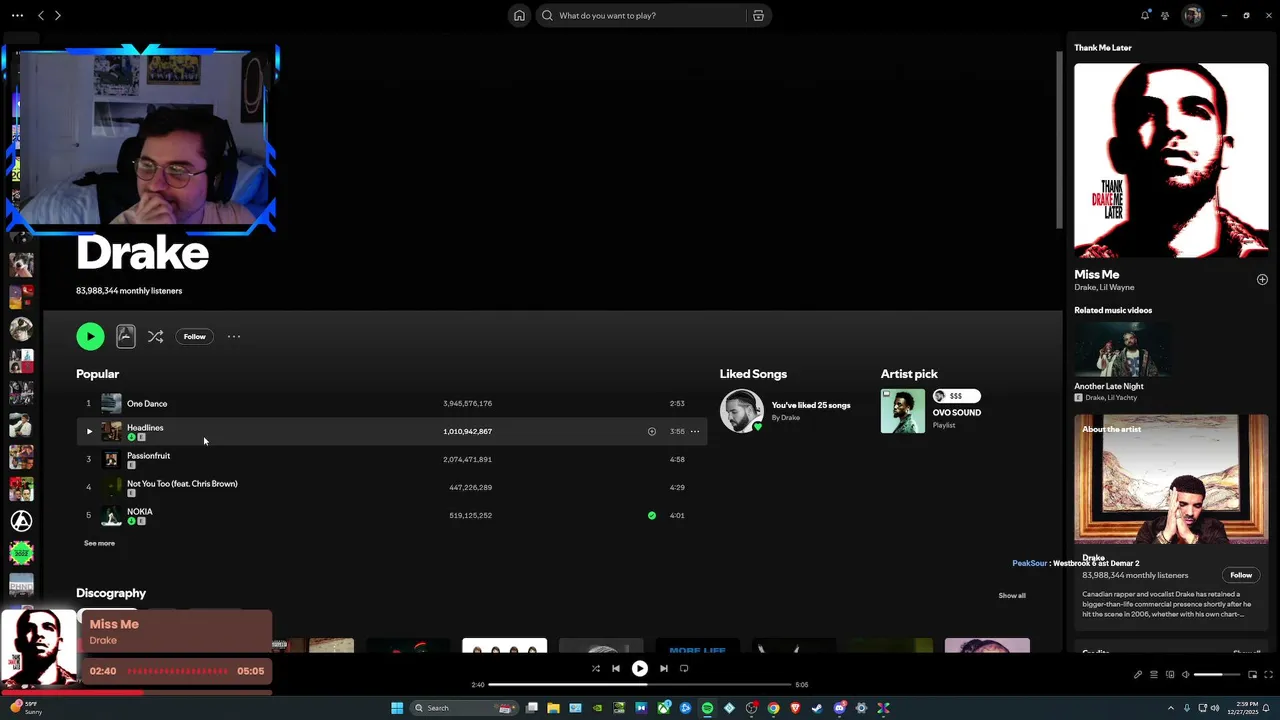
Task: Open File Explorer from the taskbar
Action: pos(553,708)
